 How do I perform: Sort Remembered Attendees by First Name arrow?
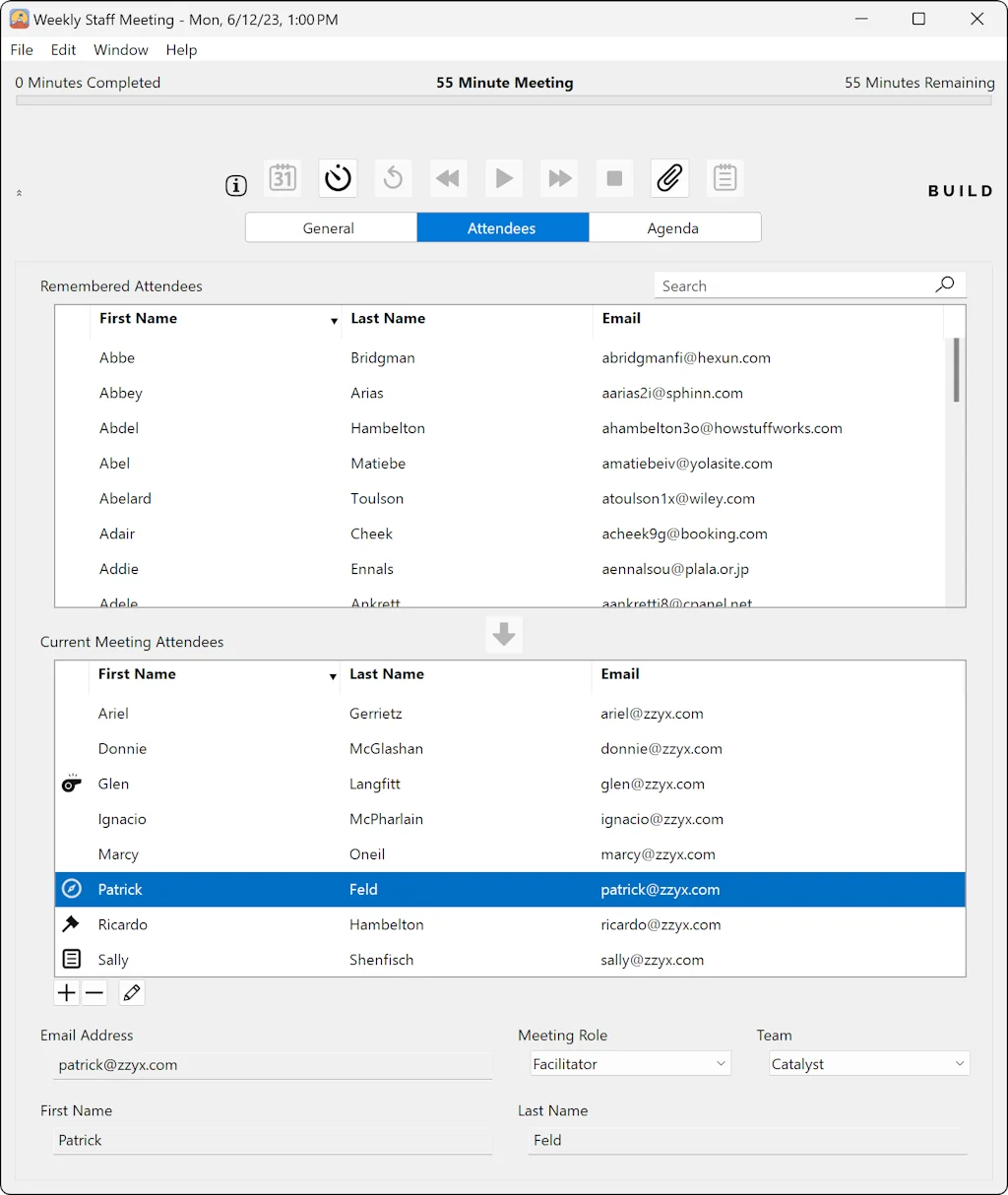(x=334, y=321)
